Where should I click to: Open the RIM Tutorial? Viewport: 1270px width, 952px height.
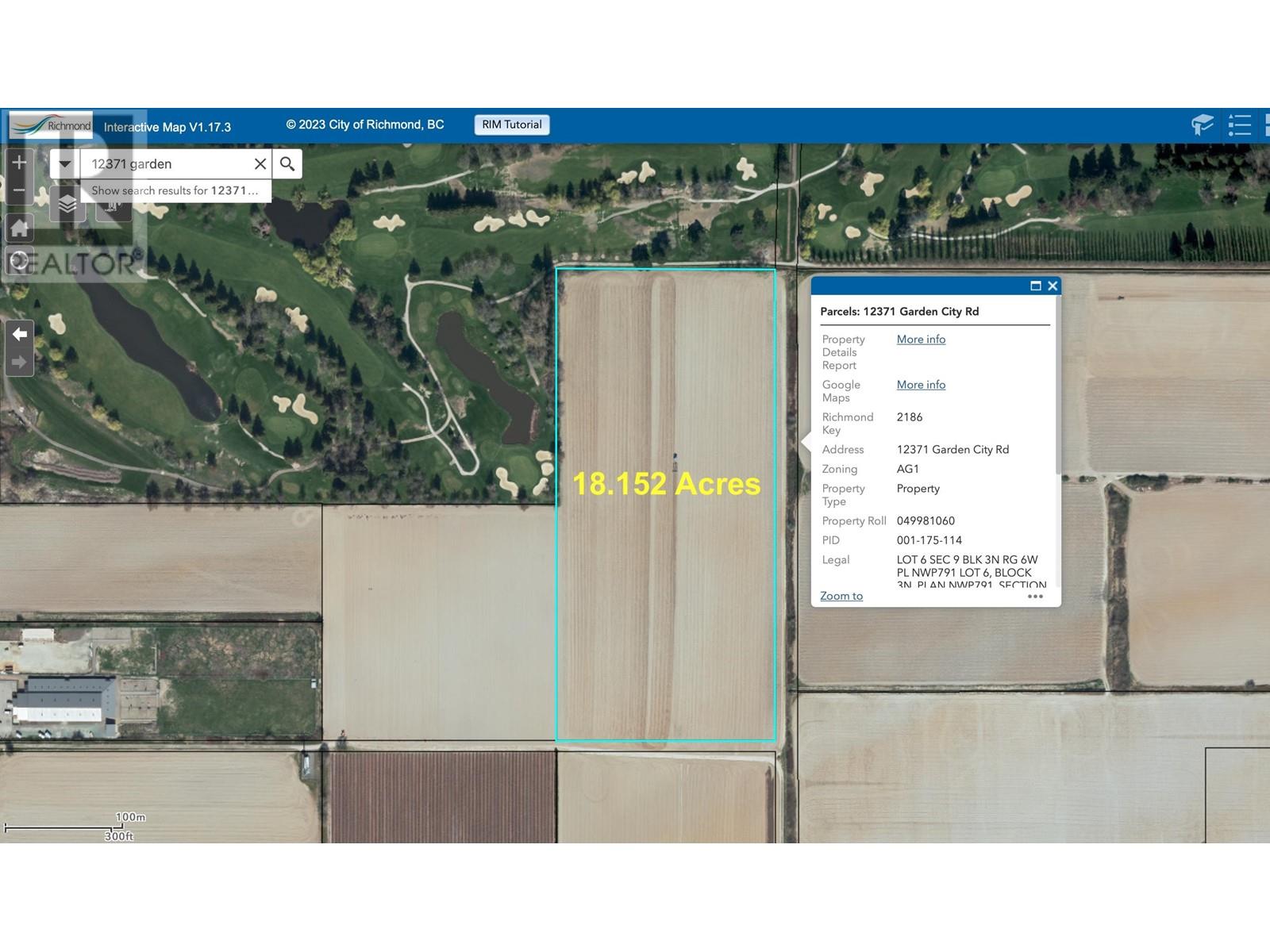coord(512,125)
